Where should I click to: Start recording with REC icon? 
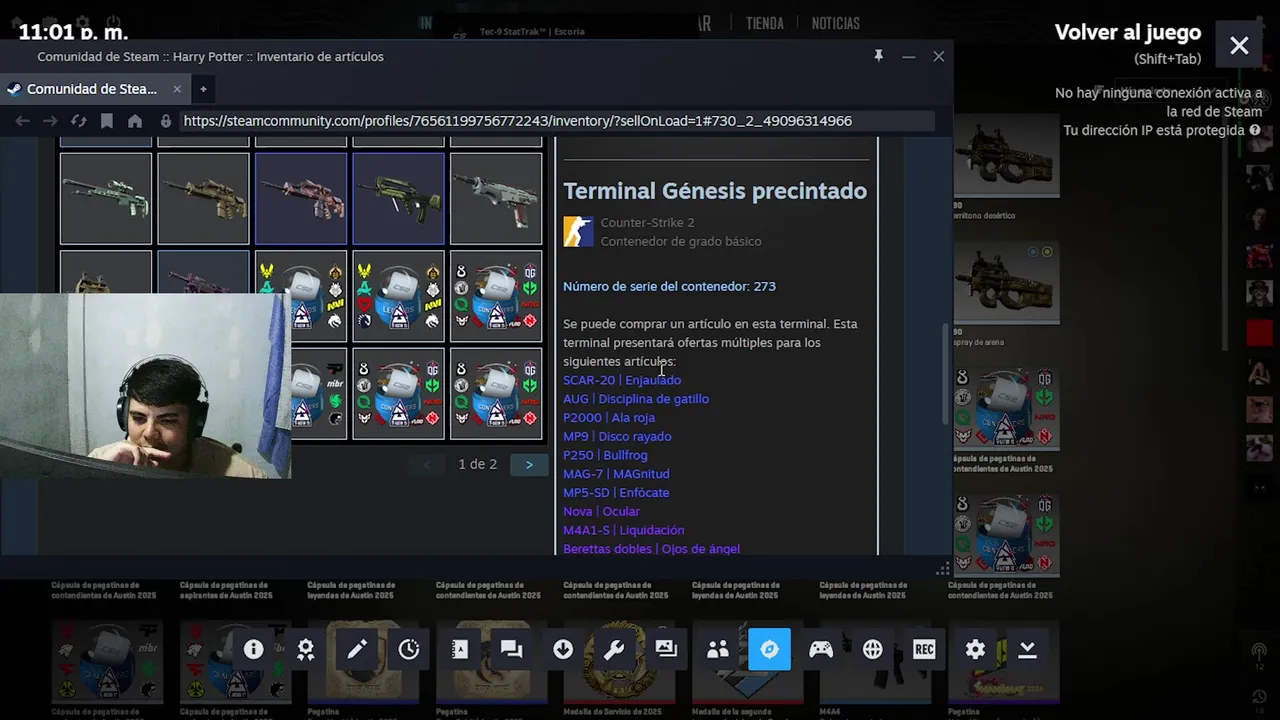(924, 649)
